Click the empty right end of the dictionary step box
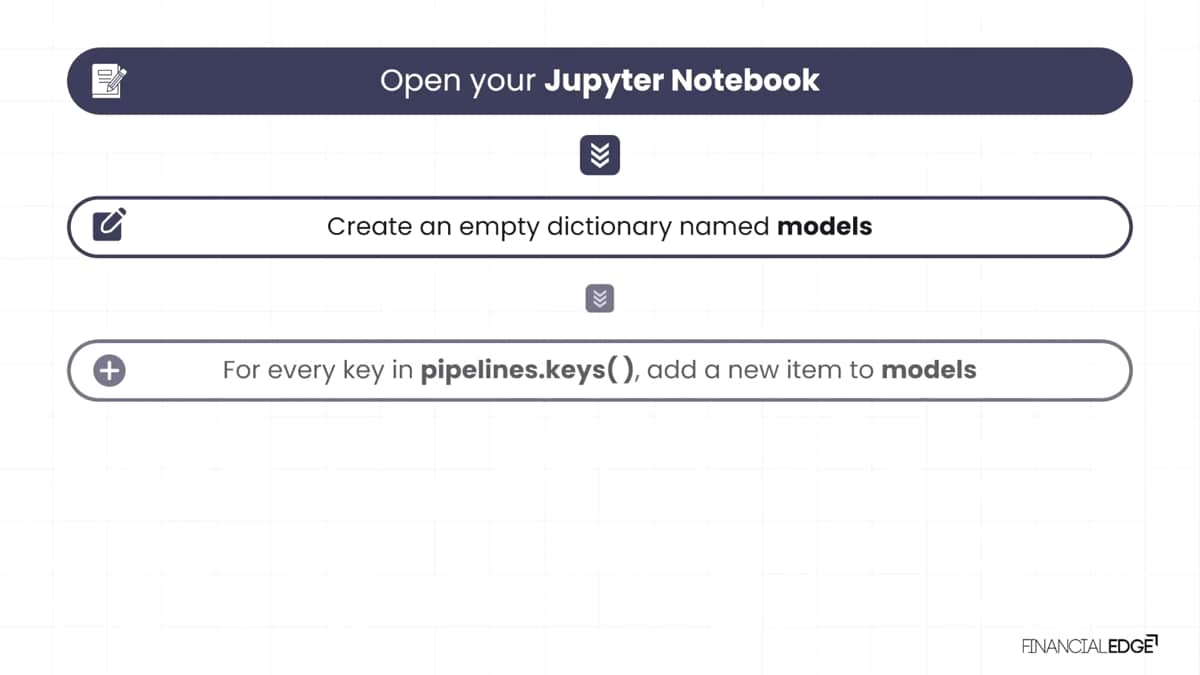The image size is (1200, 675). click(1000, 227)
